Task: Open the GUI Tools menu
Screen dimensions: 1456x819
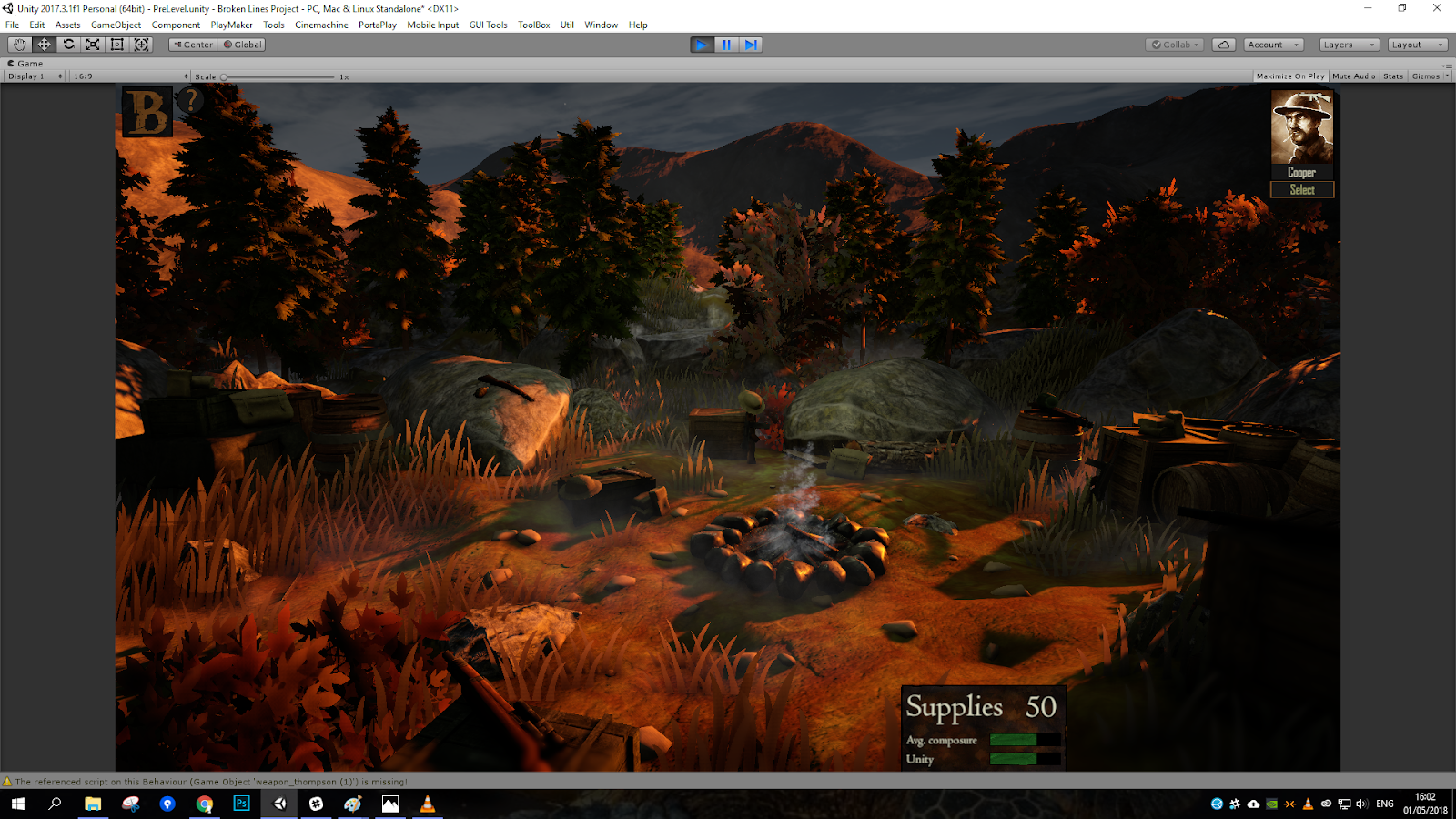Action: tap(488, 25)
